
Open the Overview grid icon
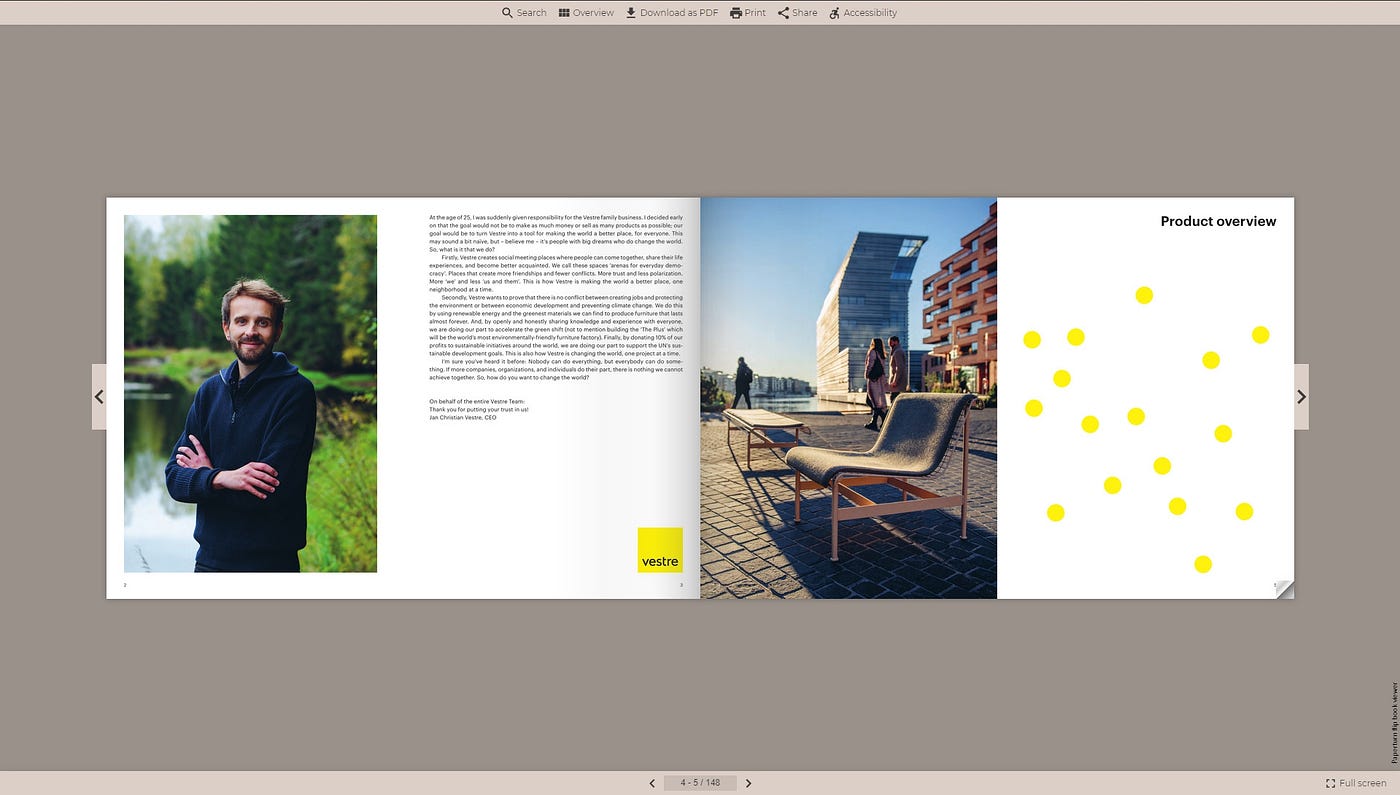[x=564, y=13]
